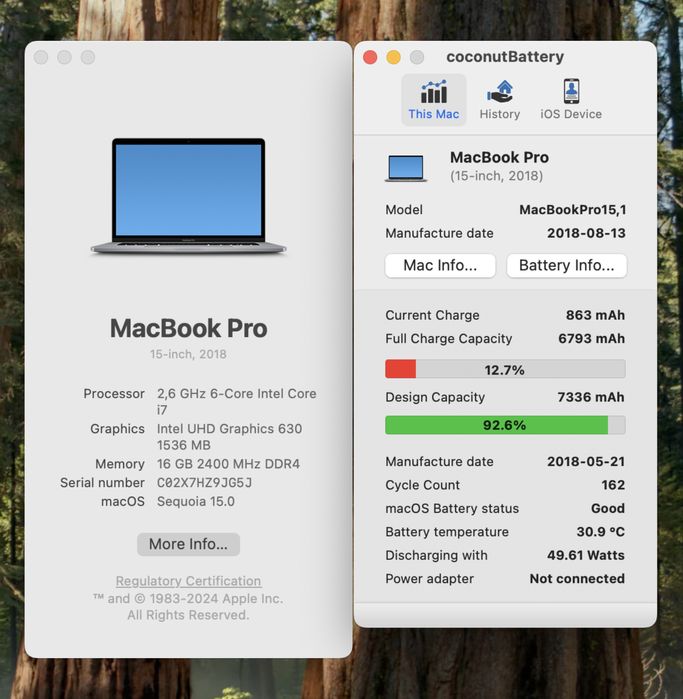Click the coconutBattery window title
Screen dimensions: 683x699
click(505, 57)
